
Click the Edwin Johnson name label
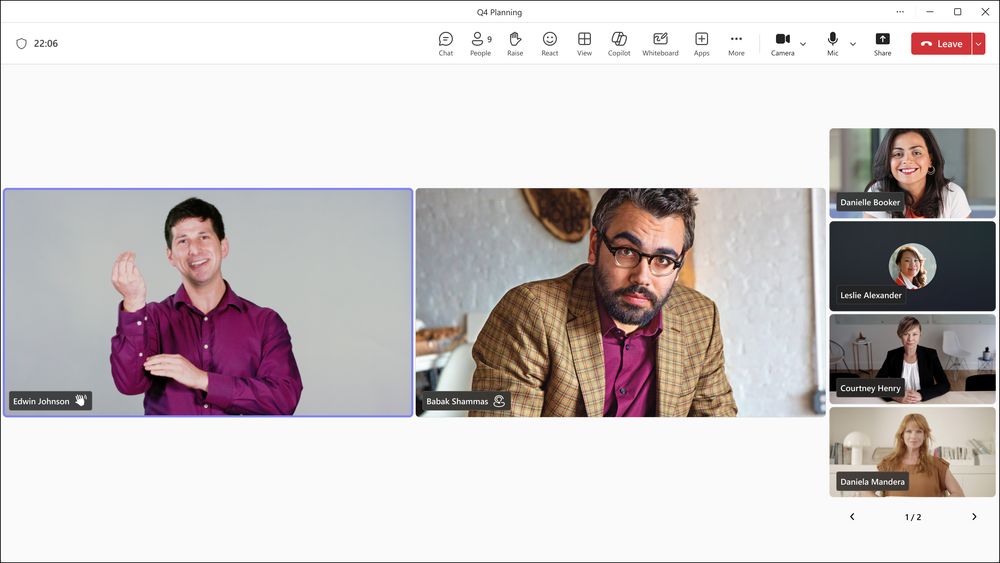pos(41,401)
